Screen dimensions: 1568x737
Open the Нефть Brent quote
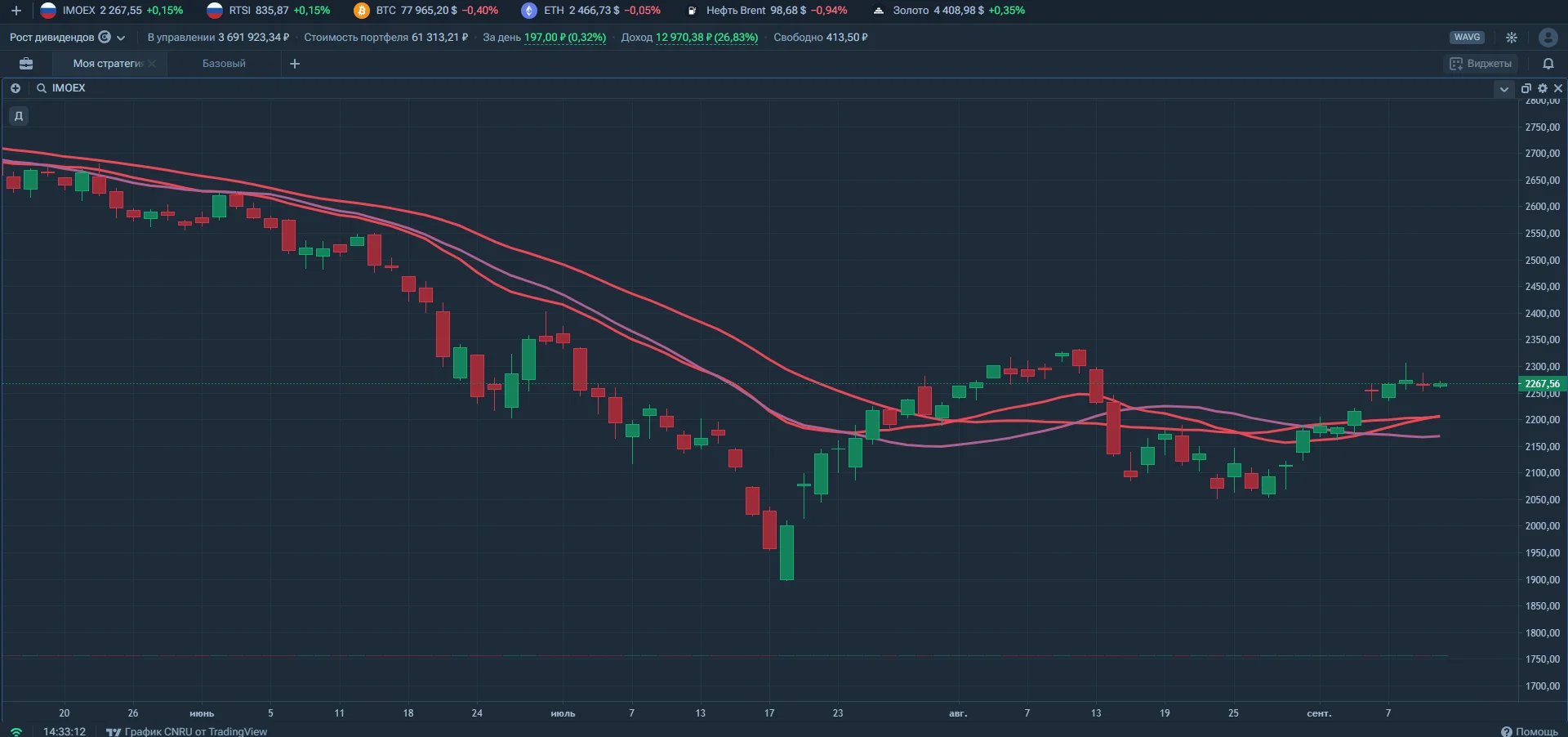click(x=767, y=11)
